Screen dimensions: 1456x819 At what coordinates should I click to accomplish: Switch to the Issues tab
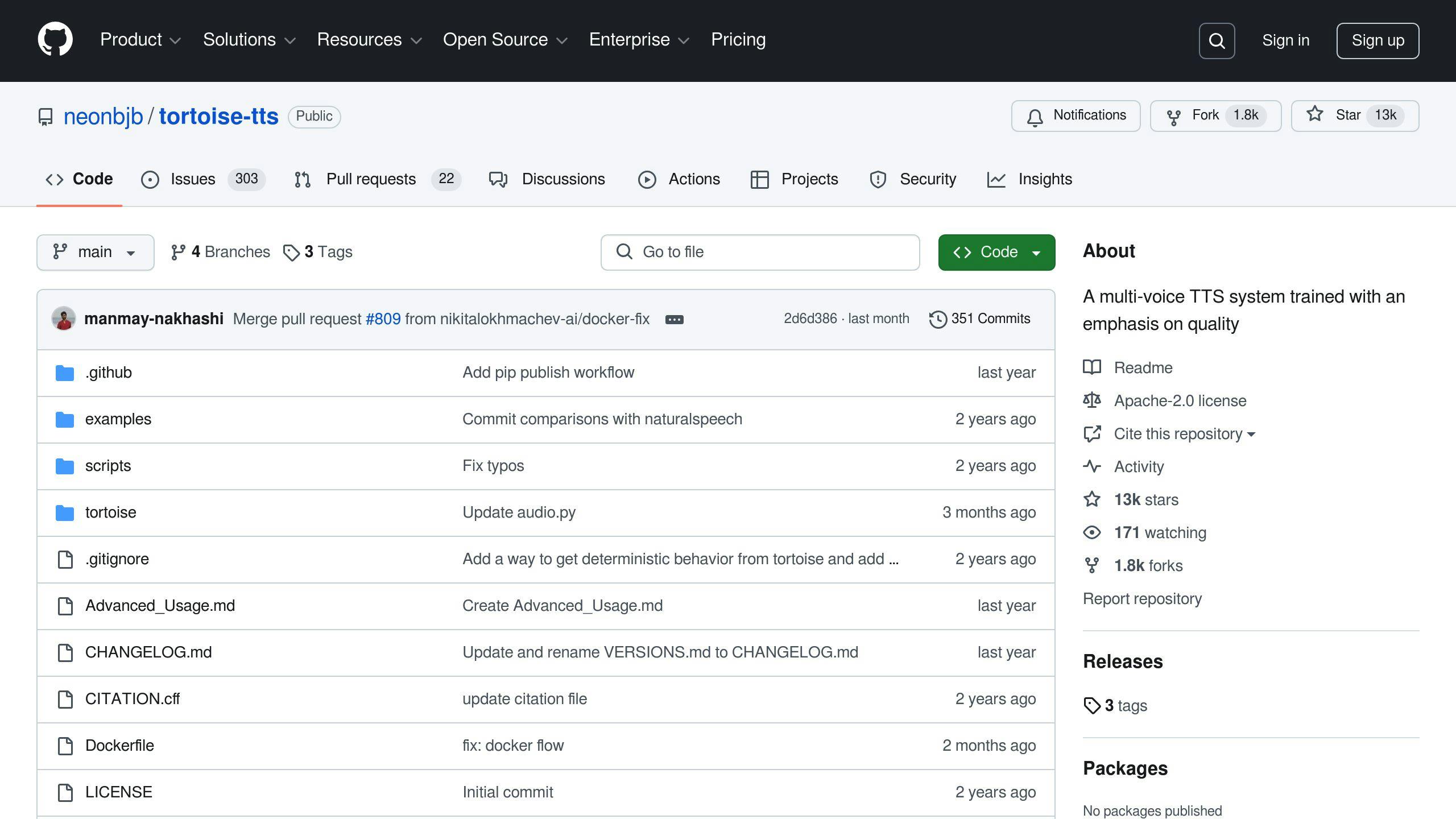203,179
